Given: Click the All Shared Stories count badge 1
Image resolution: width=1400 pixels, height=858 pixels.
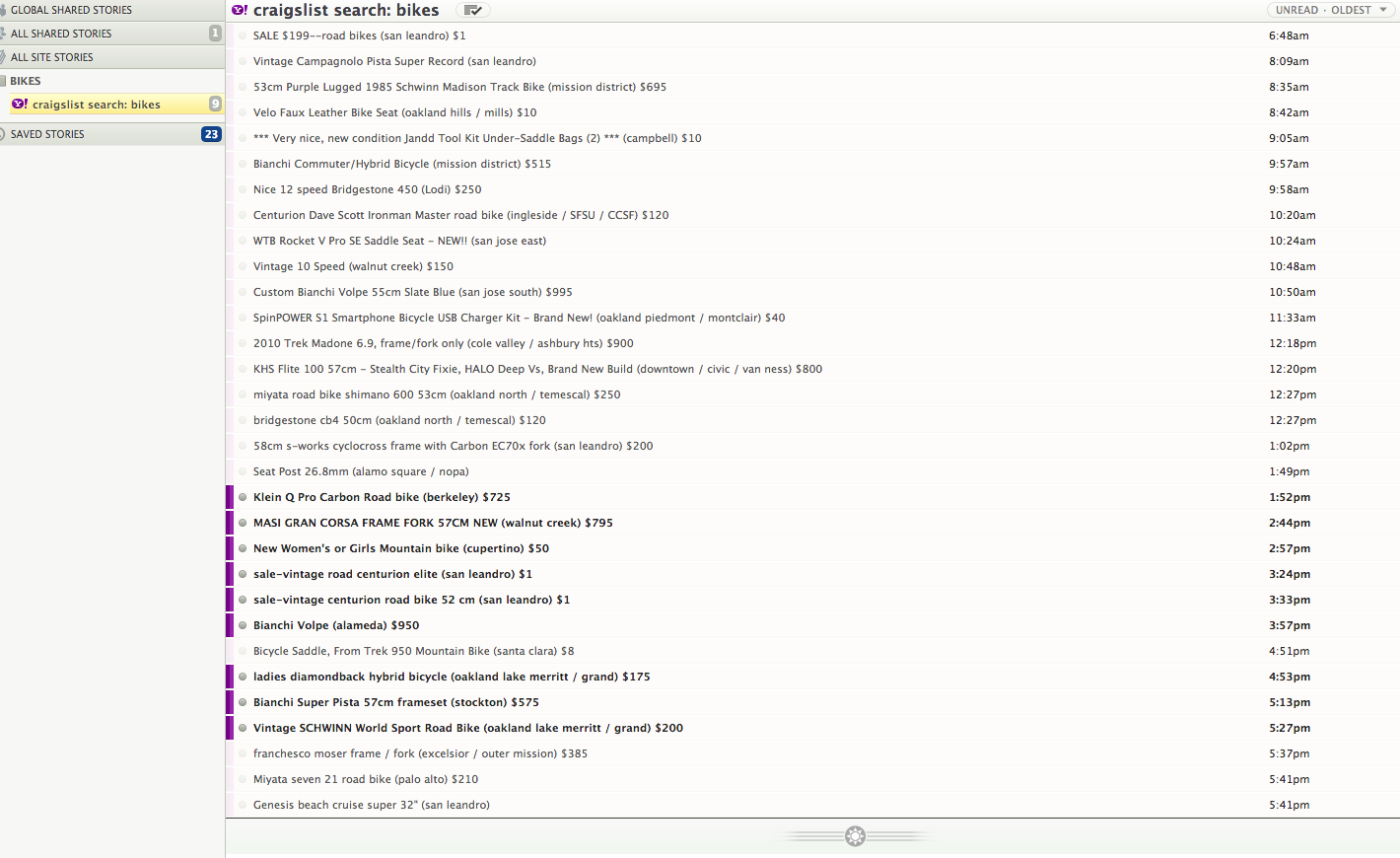Looking at the screenshot, I should (215, 34).
